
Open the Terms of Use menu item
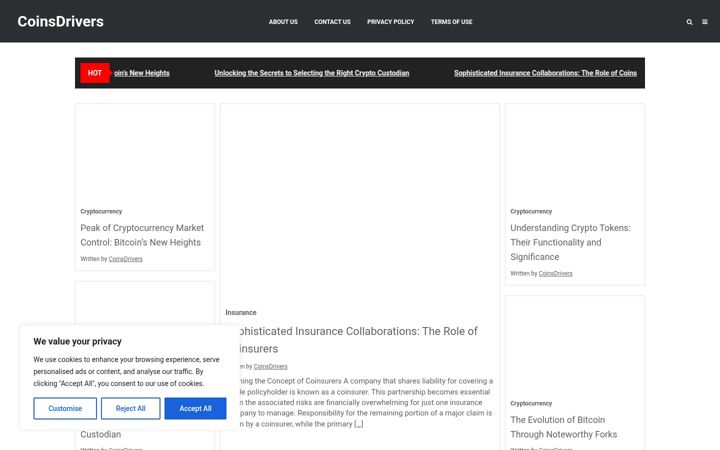[451, 22]
